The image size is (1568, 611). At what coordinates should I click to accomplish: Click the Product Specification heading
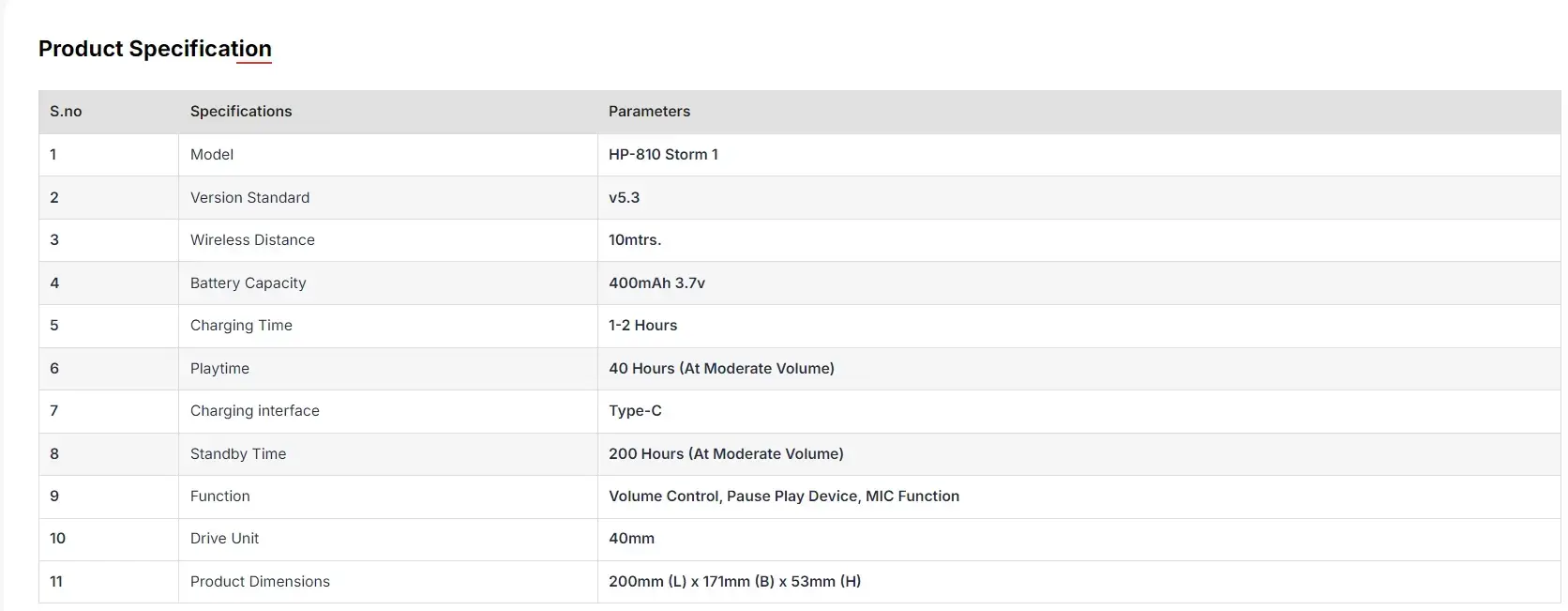pos(155,49)
